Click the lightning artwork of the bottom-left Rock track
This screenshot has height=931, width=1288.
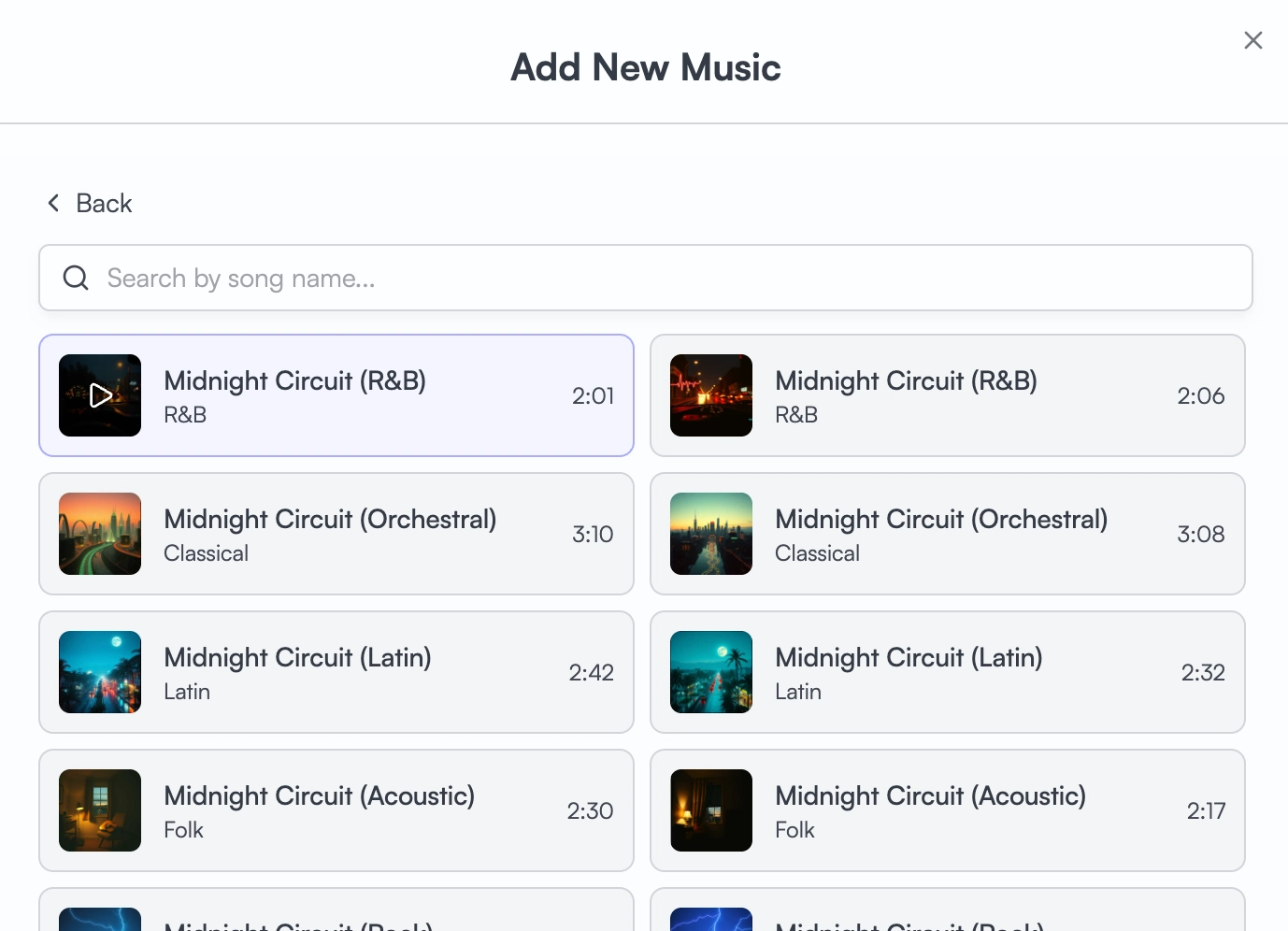tap(100, 919)
